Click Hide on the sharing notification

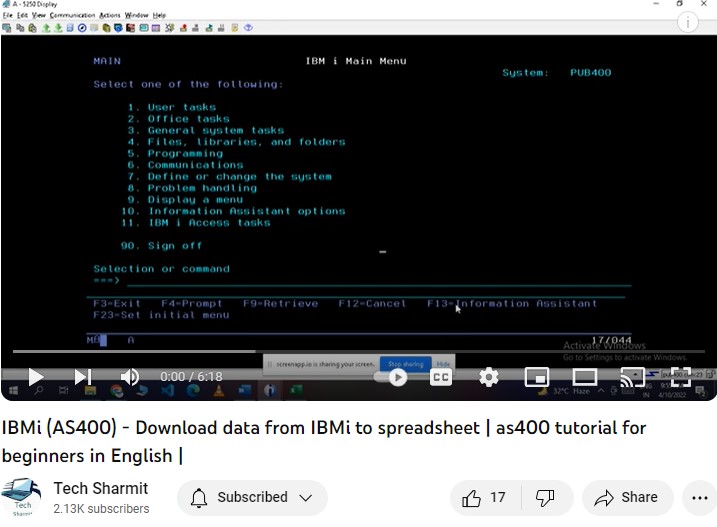(443, 364)
